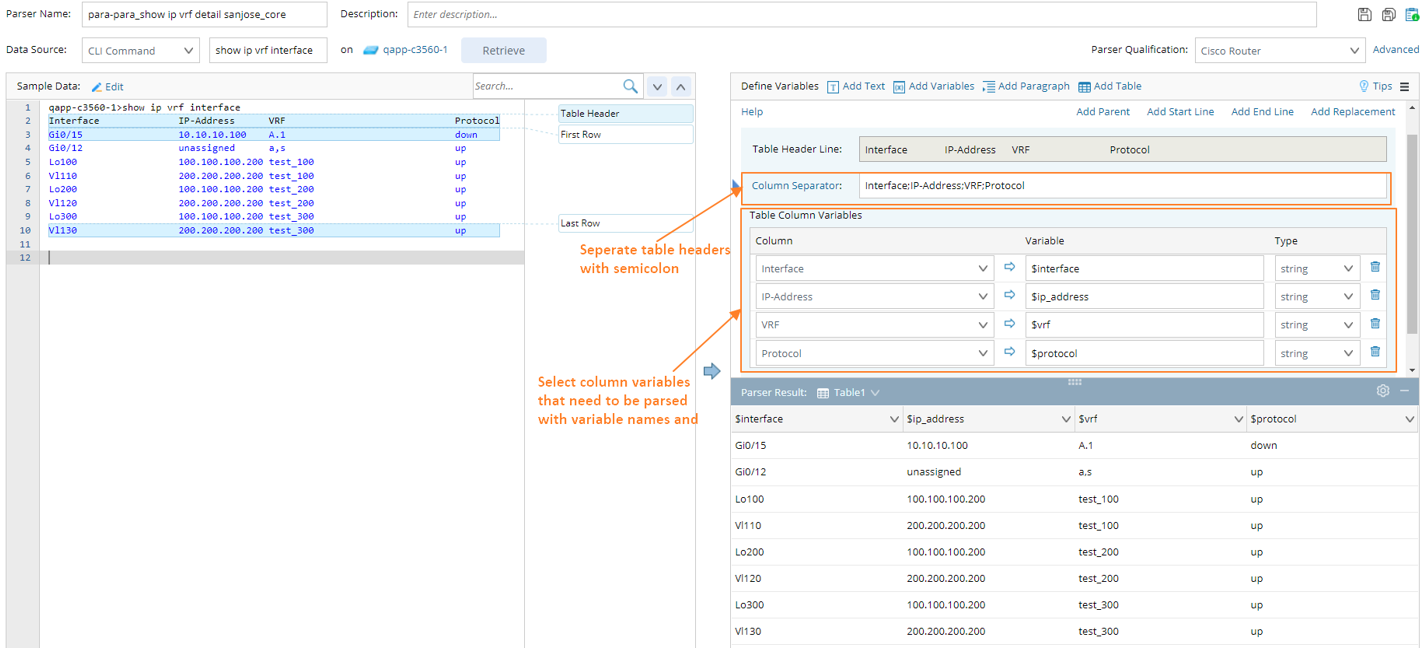
Task: Click the Save parser icon
Action: click(1364, 15)
